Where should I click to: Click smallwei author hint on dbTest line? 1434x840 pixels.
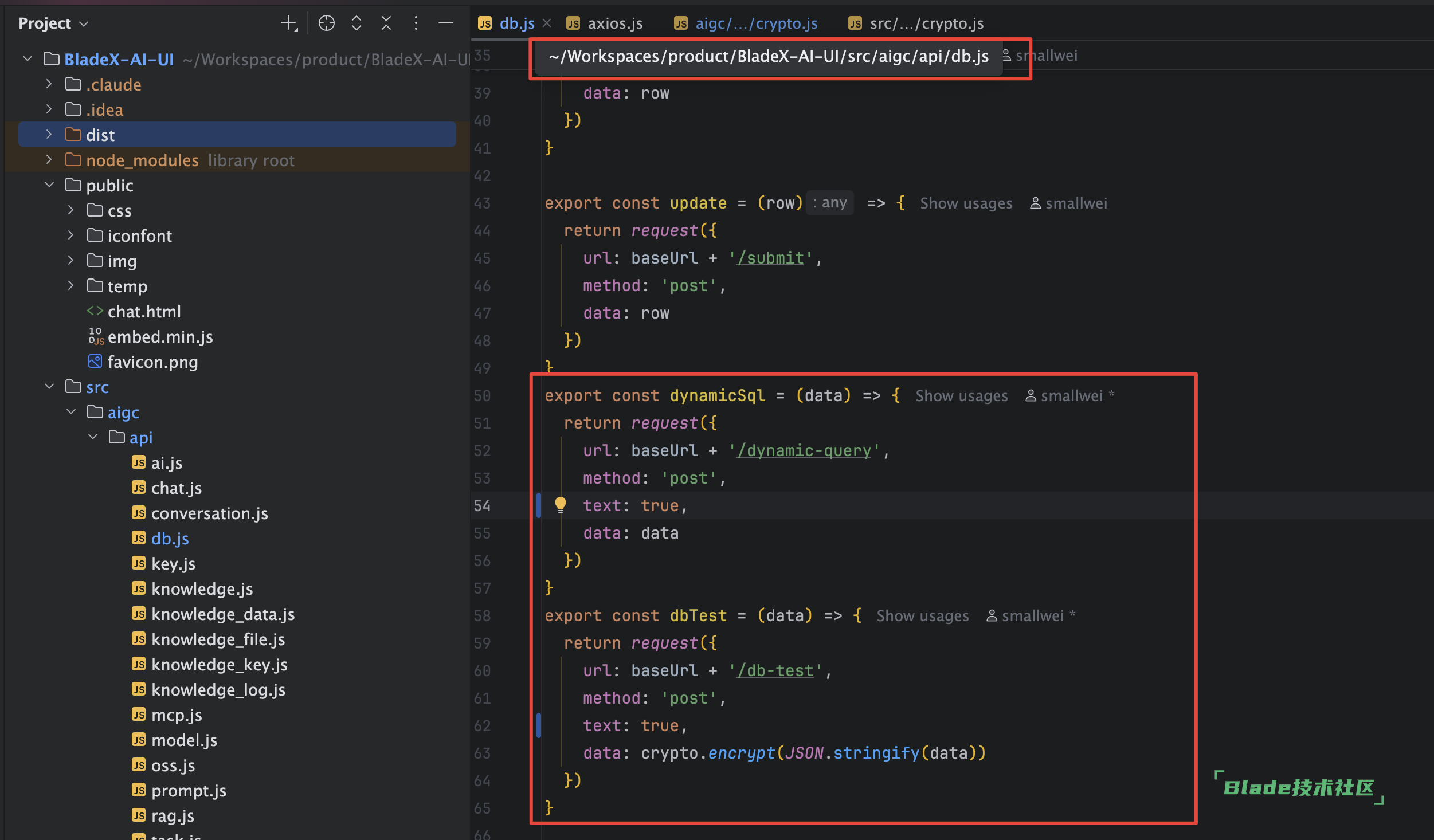click(1031, 616)
